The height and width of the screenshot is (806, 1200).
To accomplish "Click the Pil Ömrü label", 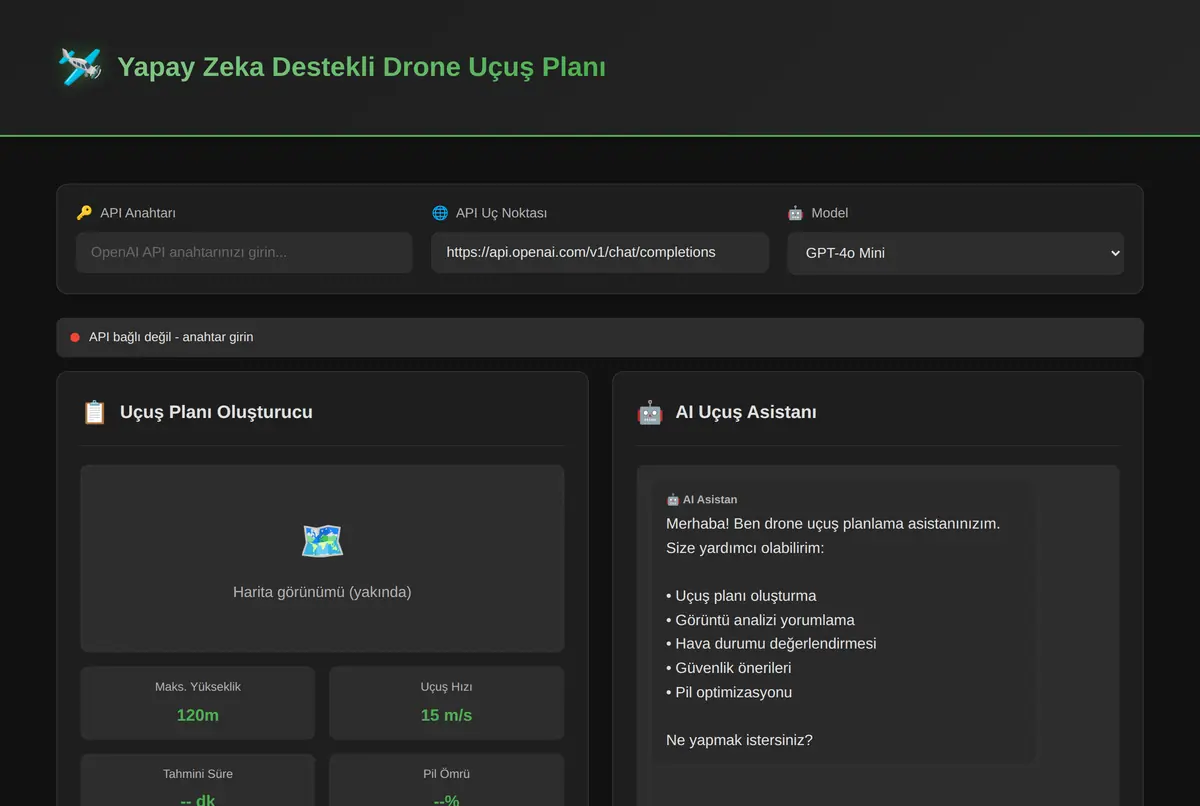I will [x=446, y=774].
